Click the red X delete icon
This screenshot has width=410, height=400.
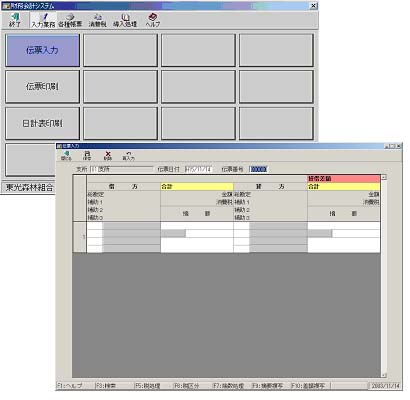(108, 155)
